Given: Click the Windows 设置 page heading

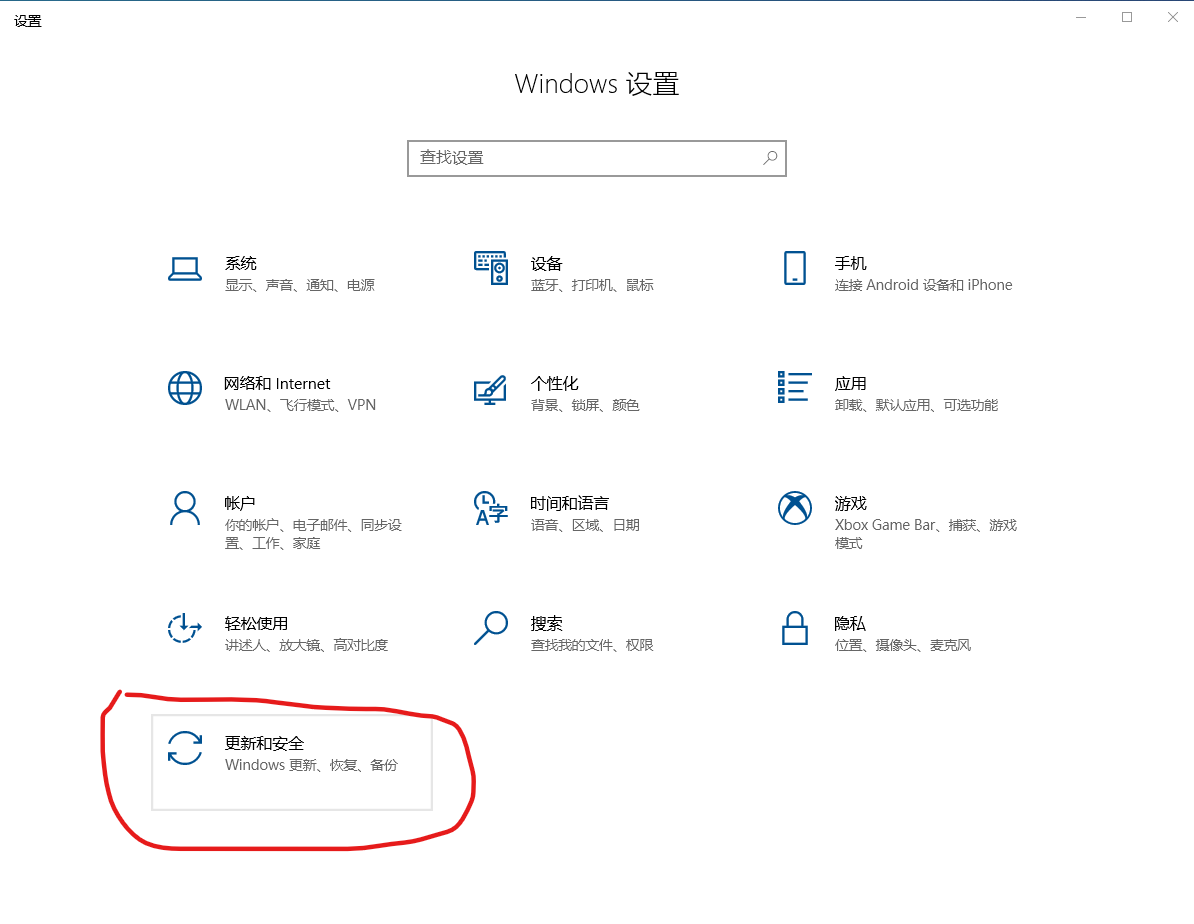Looking at the screenshot, I should 596,84.
